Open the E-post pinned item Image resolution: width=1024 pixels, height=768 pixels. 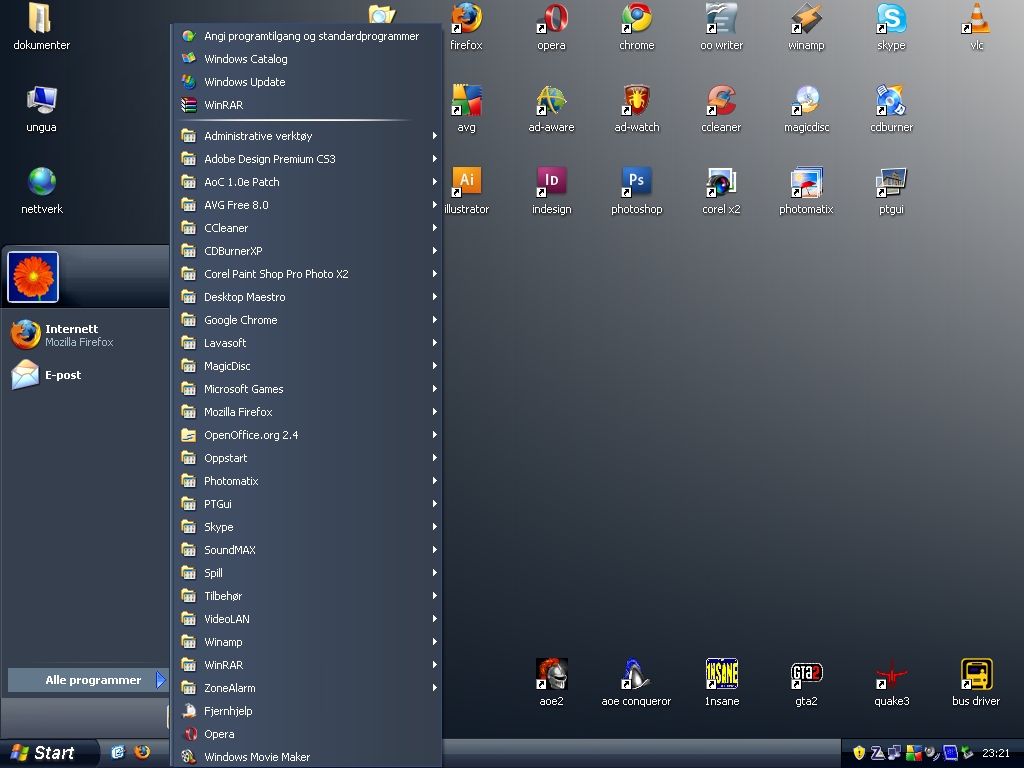86,375
